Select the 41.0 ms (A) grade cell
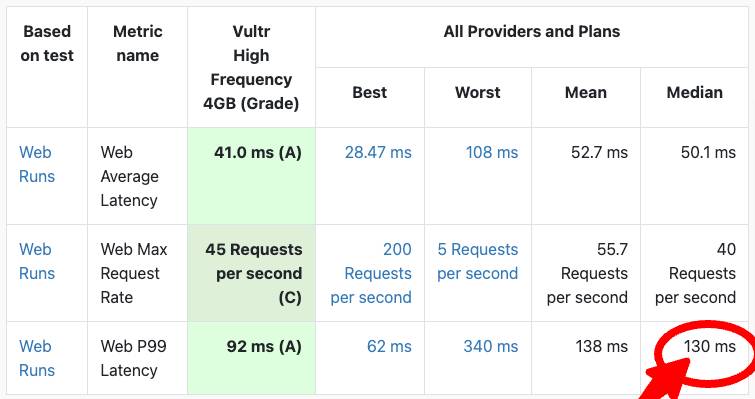Image resolution: width=755 pixels, height=399 pixels. click(251, 176)
